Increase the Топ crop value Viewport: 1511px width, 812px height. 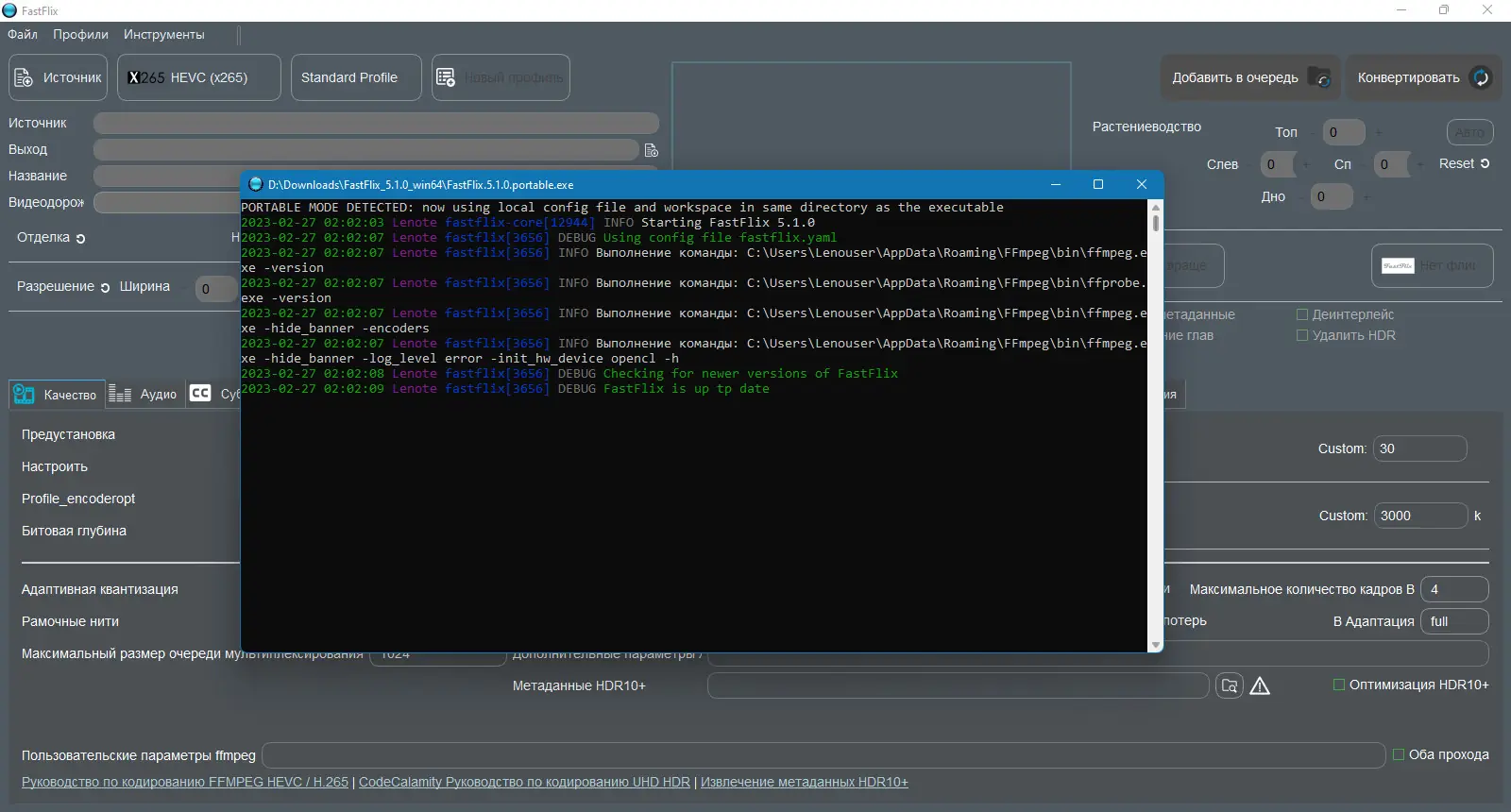(x=1379, y=132)
